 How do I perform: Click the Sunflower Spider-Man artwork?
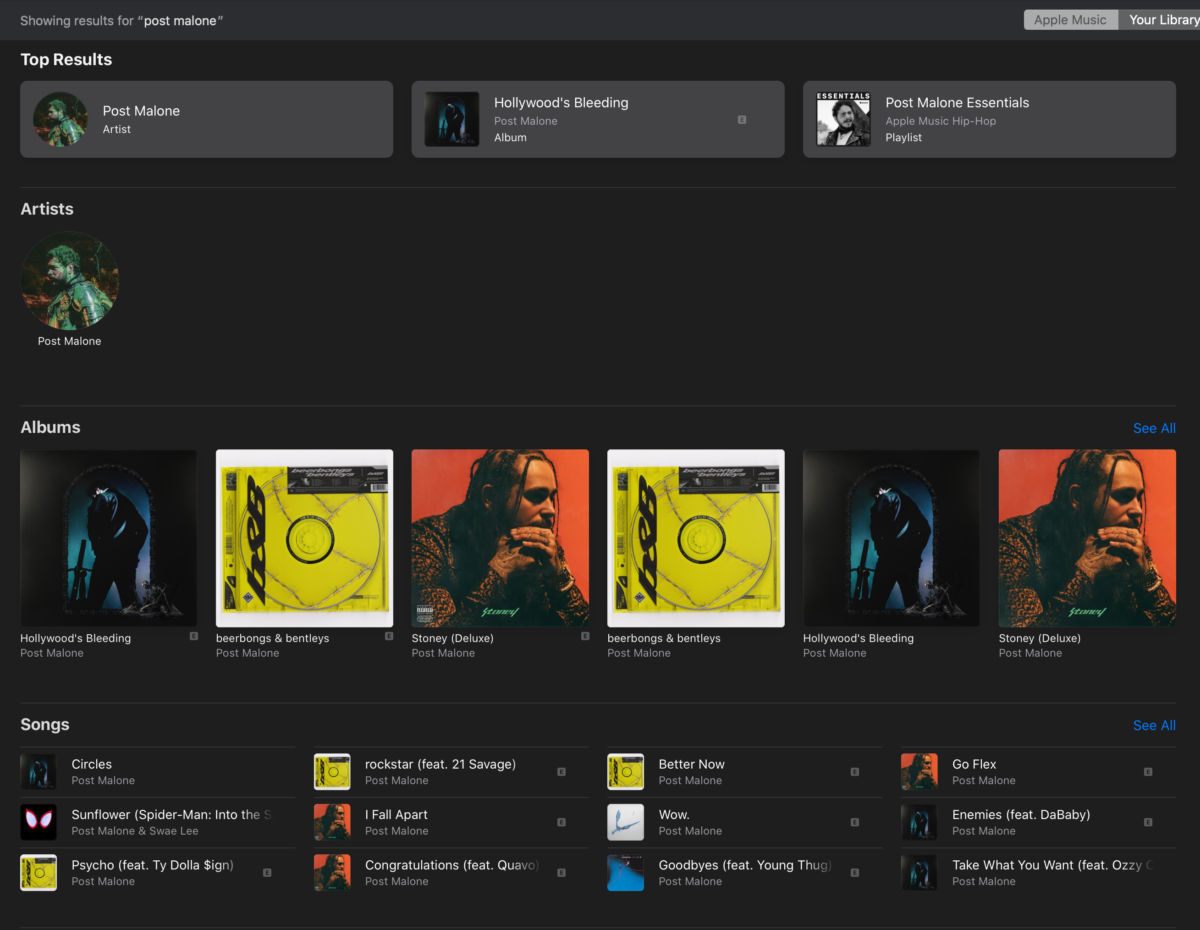pos(38,822)
